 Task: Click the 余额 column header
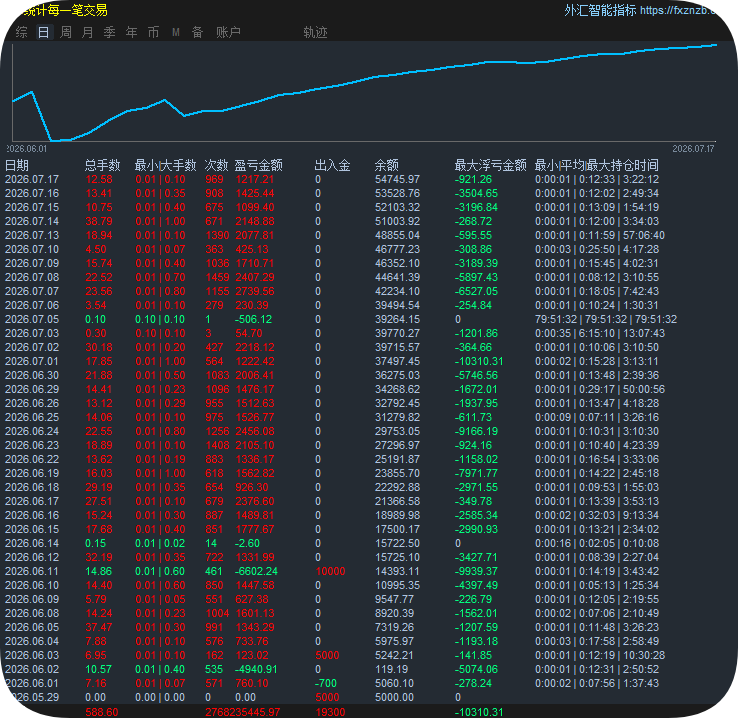click(386, 166)
